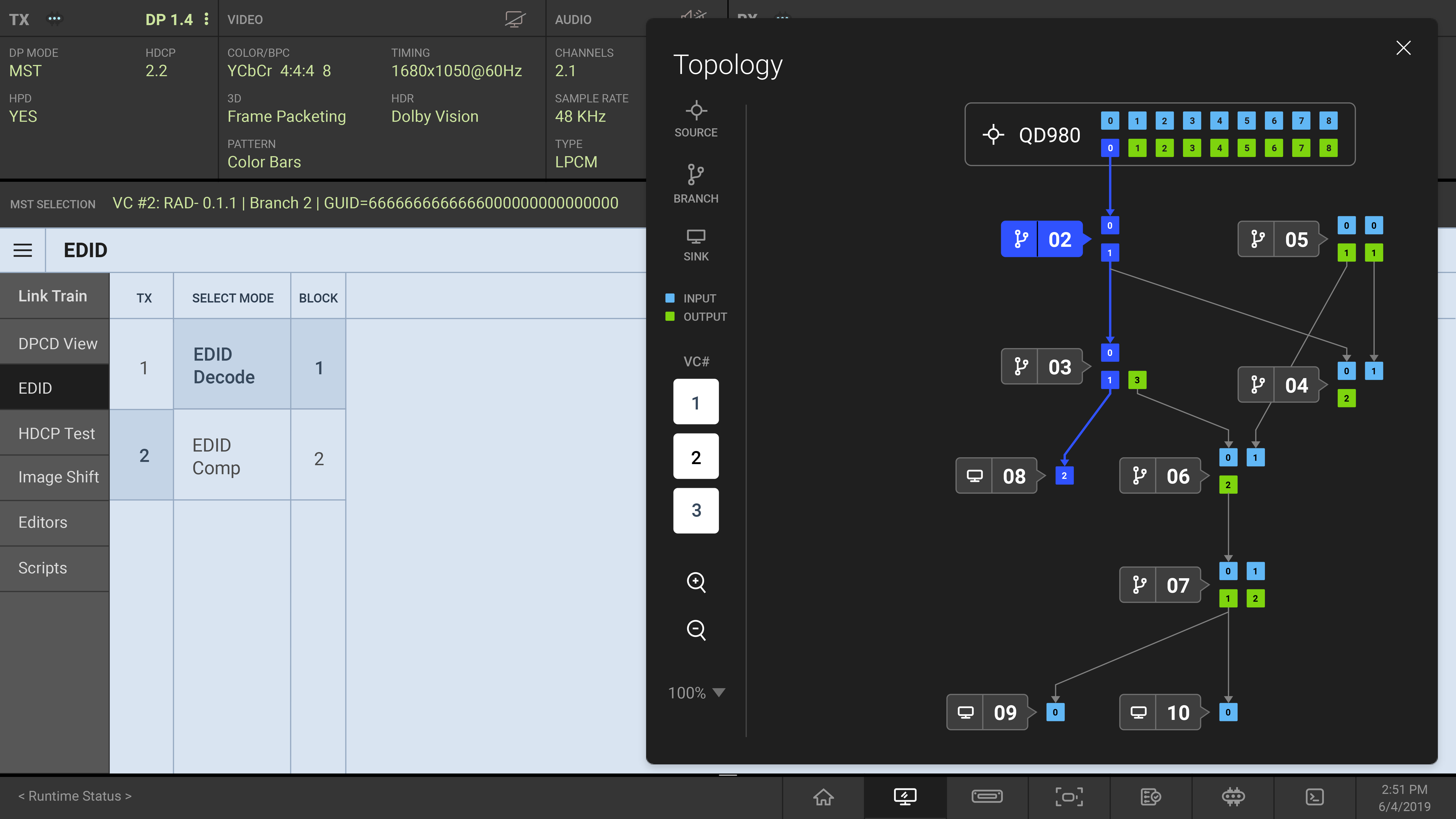Click the video display icon
Viewport: 1456px width, 819px height.
[515, 20]
